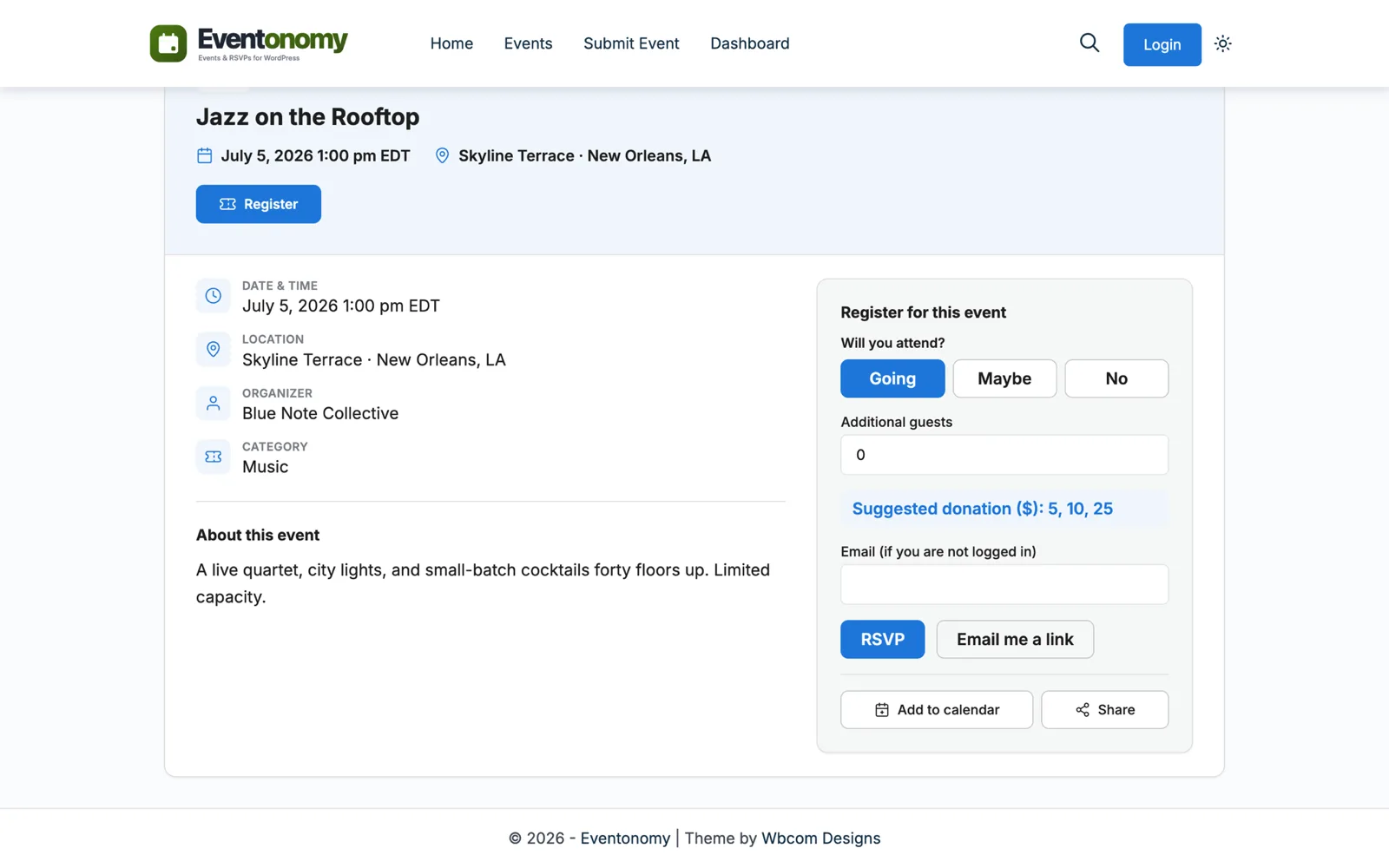The image size is (1389, 868).
Task: Click the location pin icon beside Location
Action: click(x=213, y=350)
